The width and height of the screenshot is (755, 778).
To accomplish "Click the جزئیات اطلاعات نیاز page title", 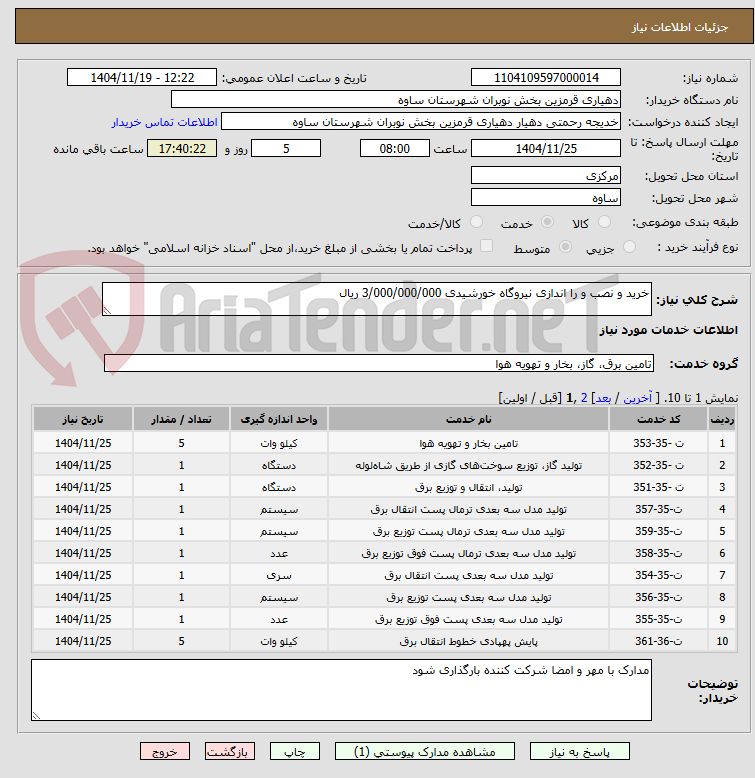I will pos(679,27).
